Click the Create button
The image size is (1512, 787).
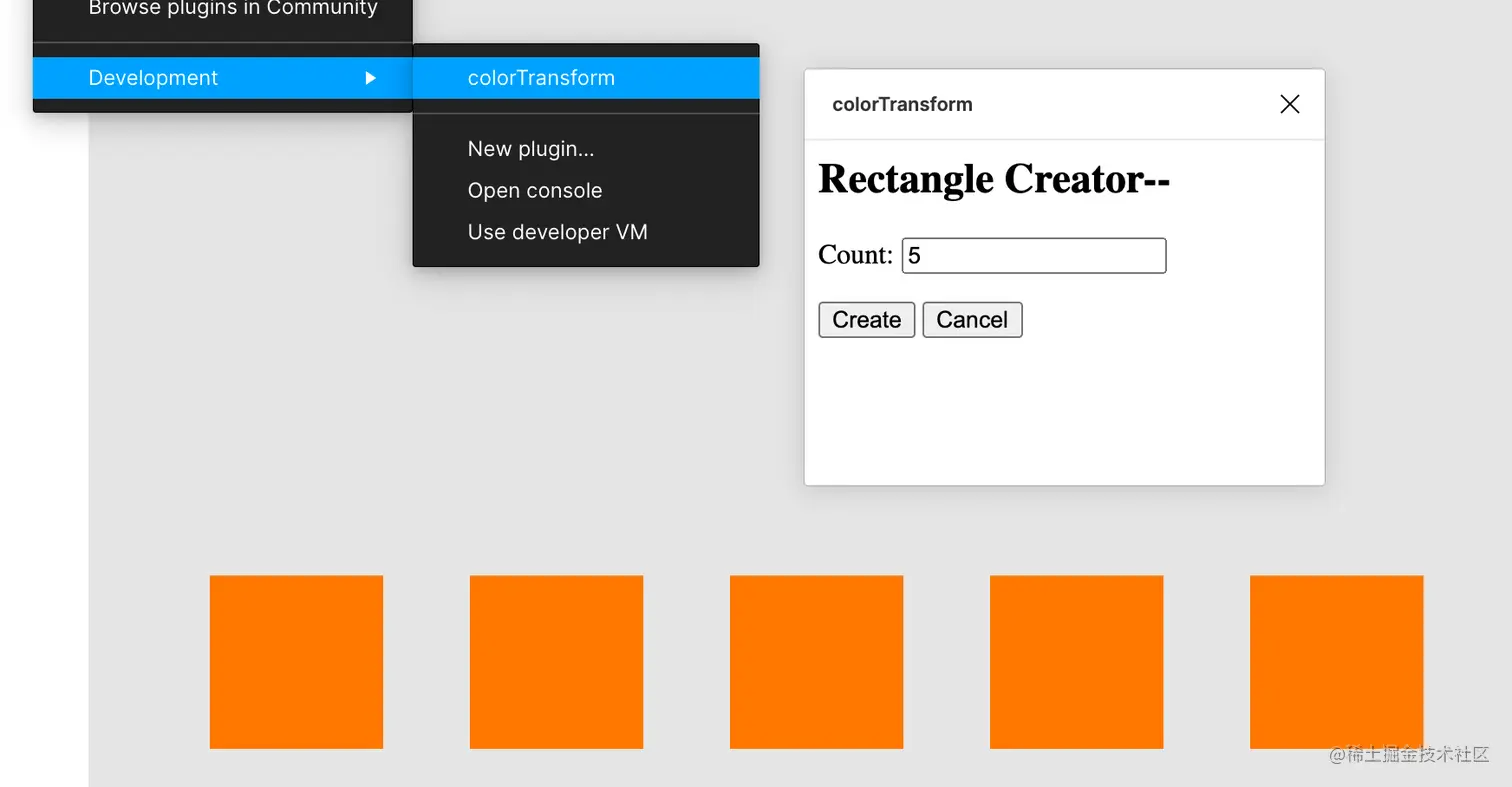[867, 320]
